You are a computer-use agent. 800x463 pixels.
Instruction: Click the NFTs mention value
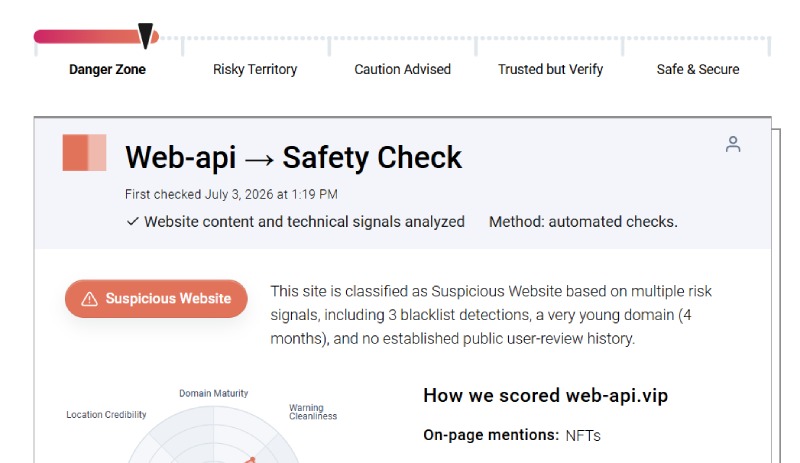click(583, 436)
